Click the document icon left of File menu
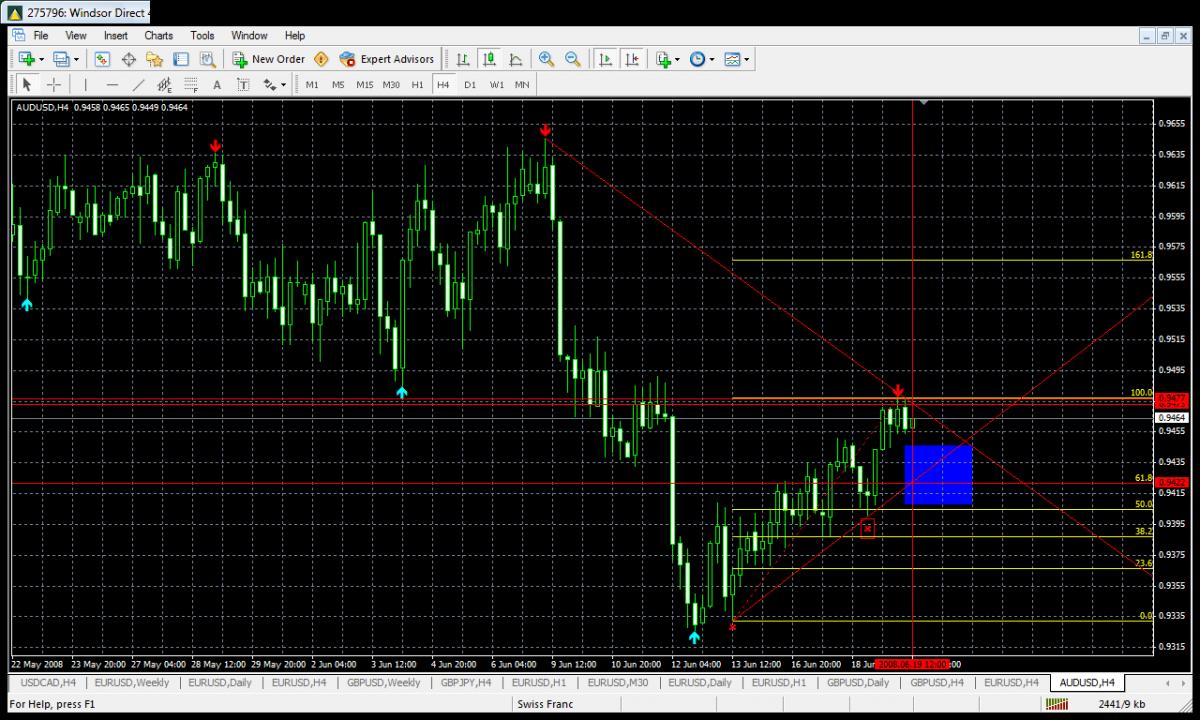 tap(20, 35)
